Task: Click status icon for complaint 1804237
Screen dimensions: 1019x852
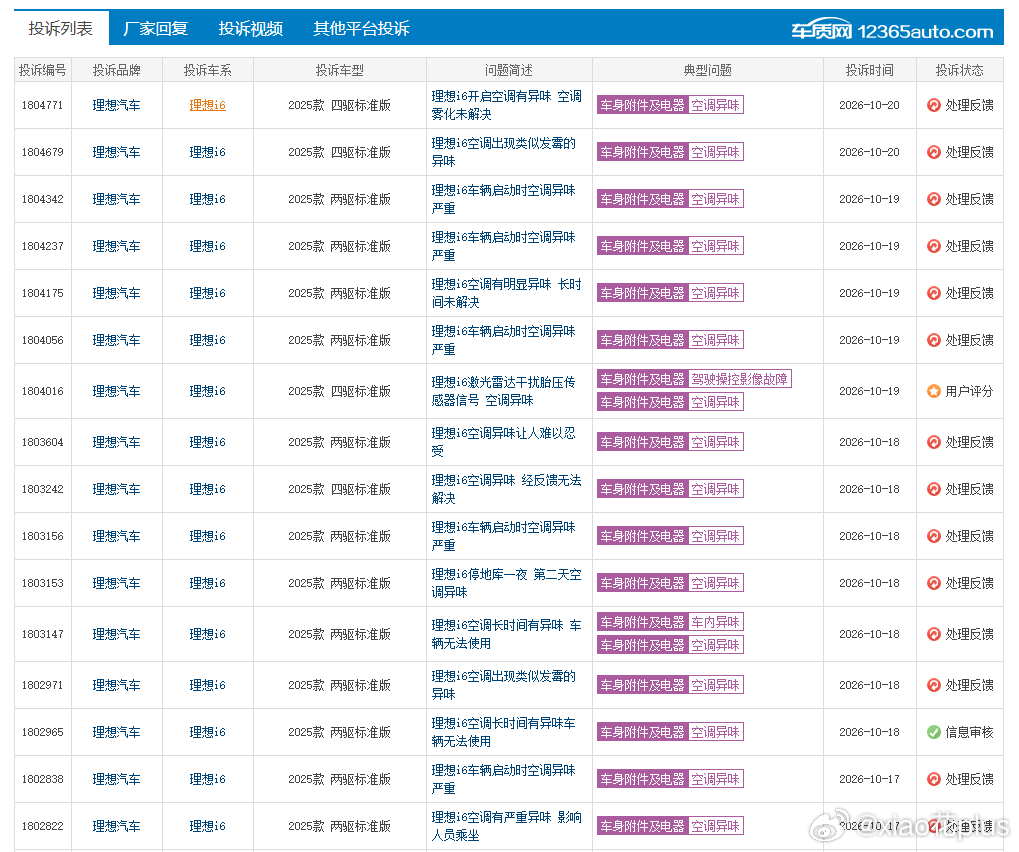Action: pyautogui.click(x=934, y=246)
